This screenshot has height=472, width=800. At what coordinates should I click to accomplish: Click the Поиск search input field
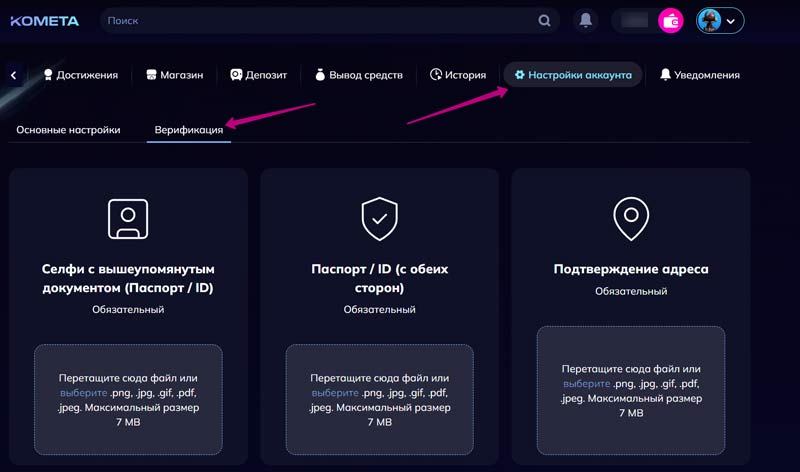pos(320,20)
